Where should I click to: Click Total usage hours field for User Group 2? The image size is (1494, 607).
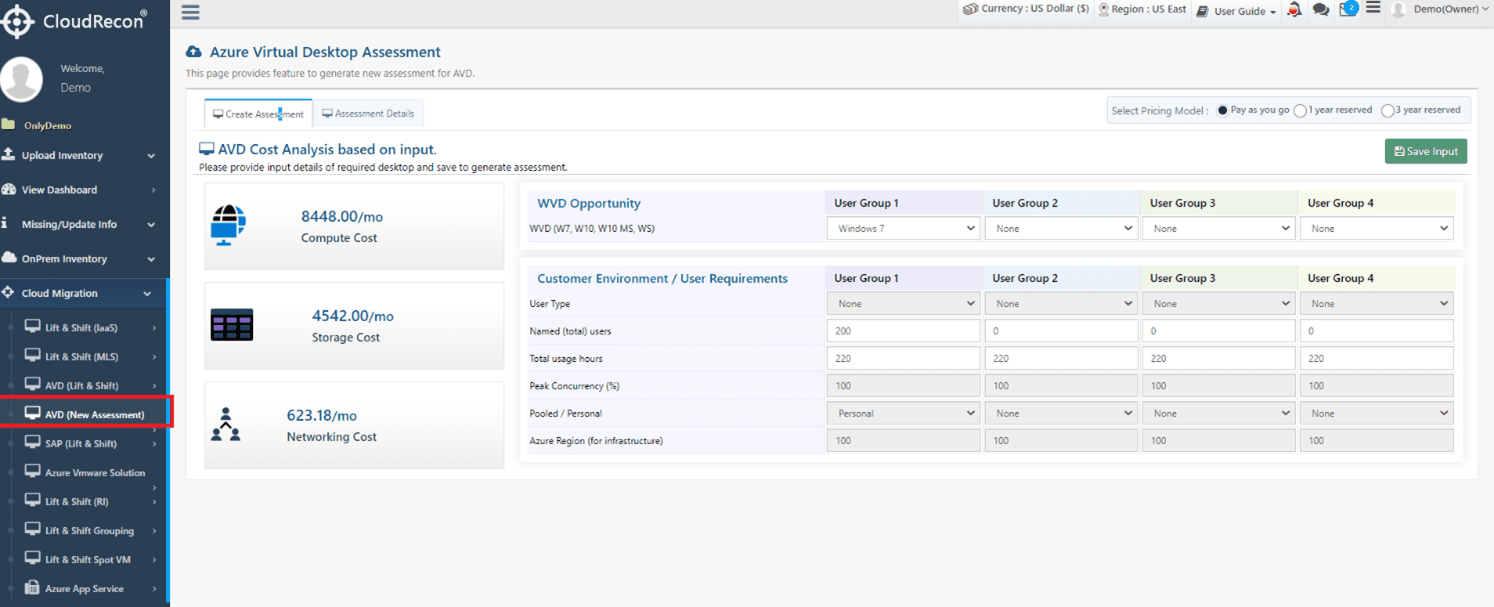click(1061, 358)
